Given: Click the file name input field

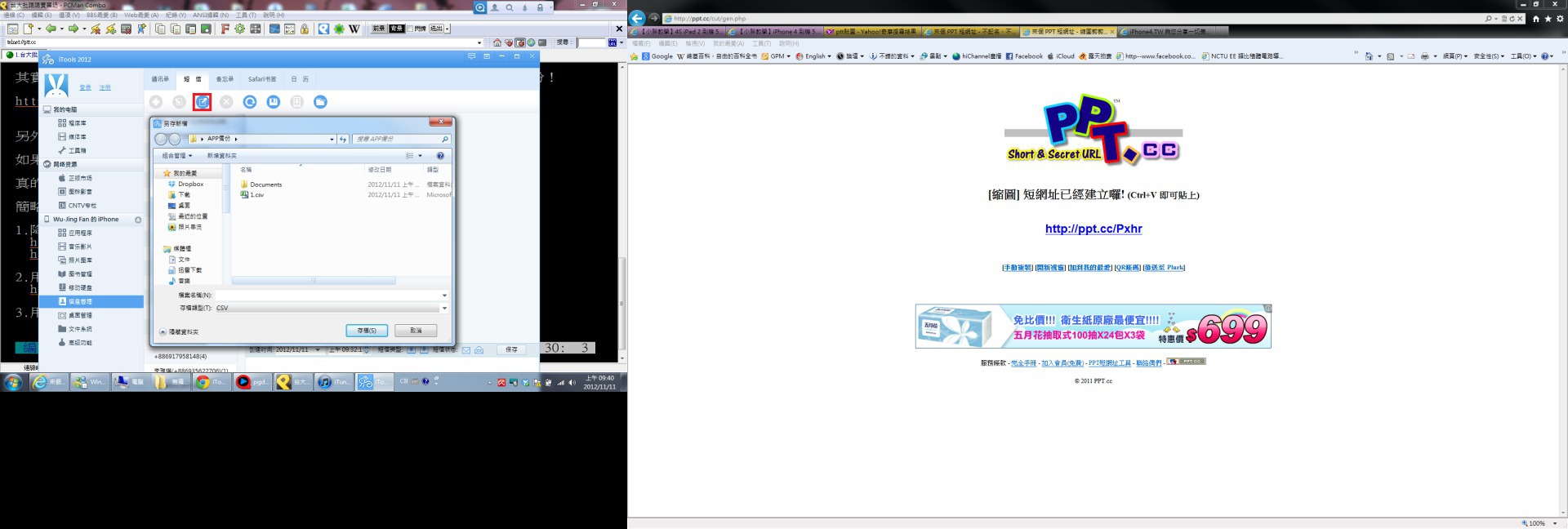Looking at the screenshot, I should click(x=328, y=295).
